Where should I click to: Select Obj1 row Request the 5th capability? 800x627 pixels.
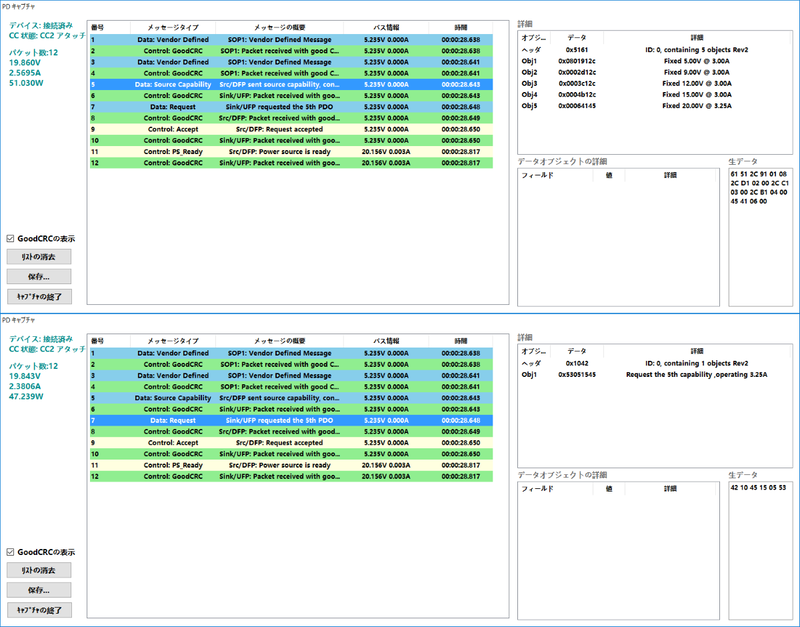[x=655, y=374]
